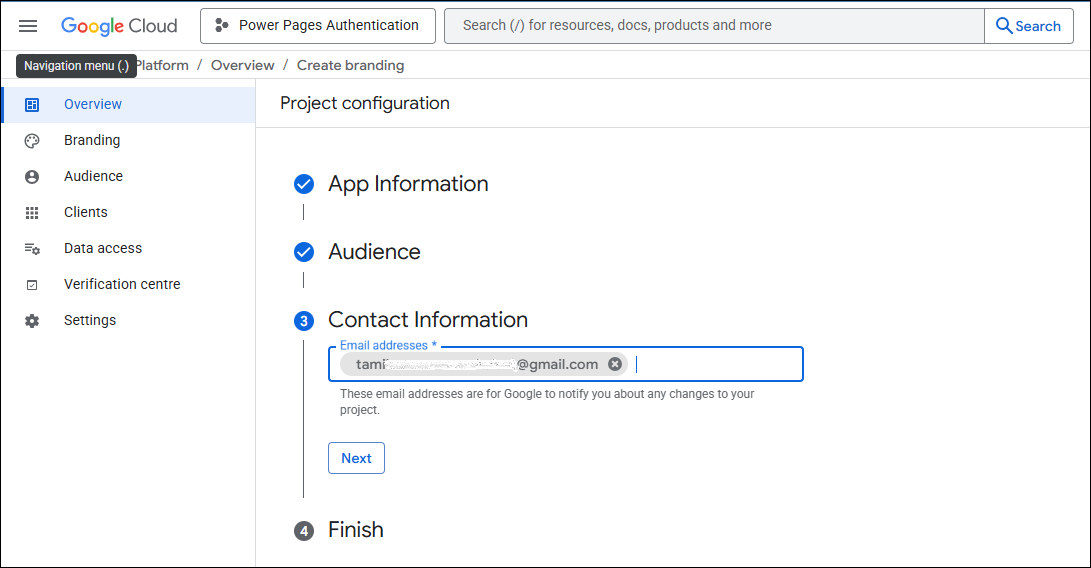Expand the App Information step
Screen dimensions: 1091x568
(x=408, y=184)
